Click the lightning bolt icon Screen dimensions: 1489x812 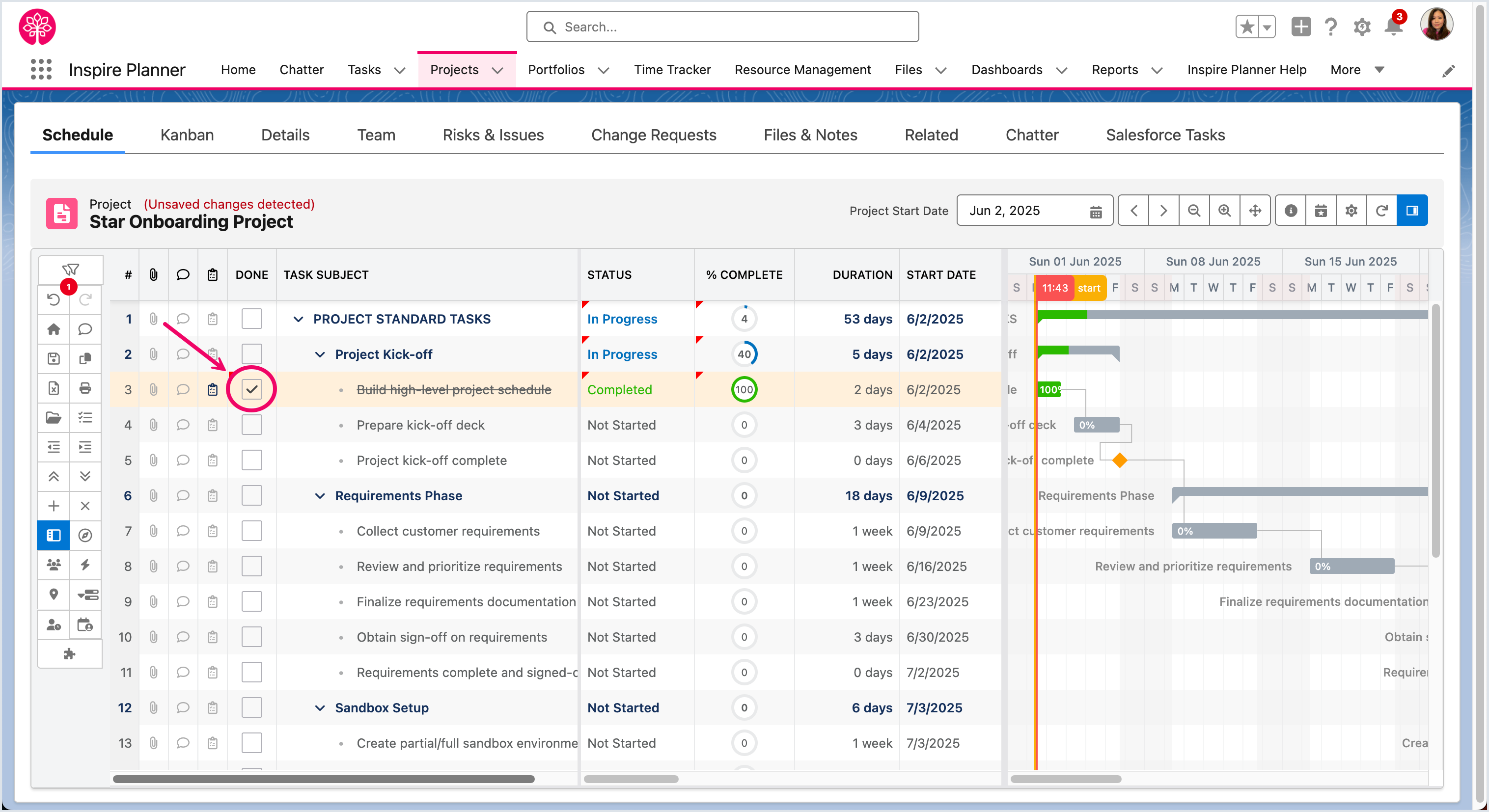(x=85, y=565)
